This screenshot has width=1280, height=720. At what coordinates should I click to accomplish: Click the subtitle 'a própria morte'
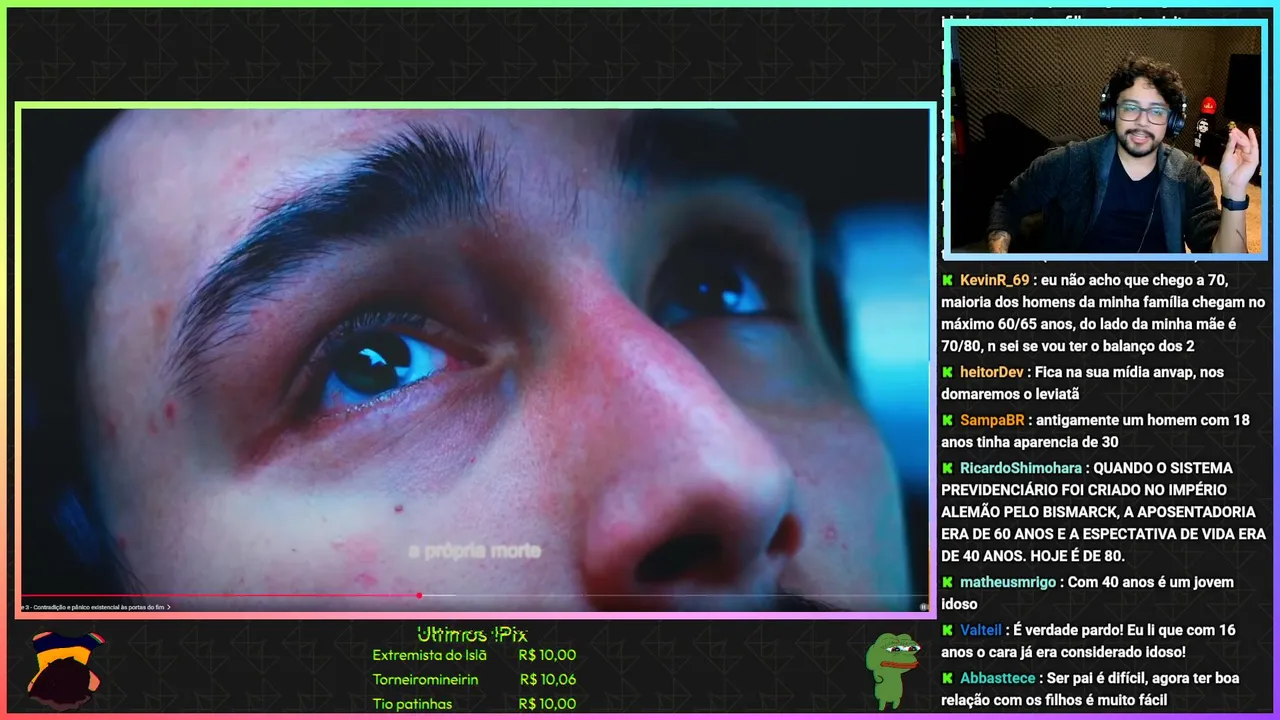point(475,551)
